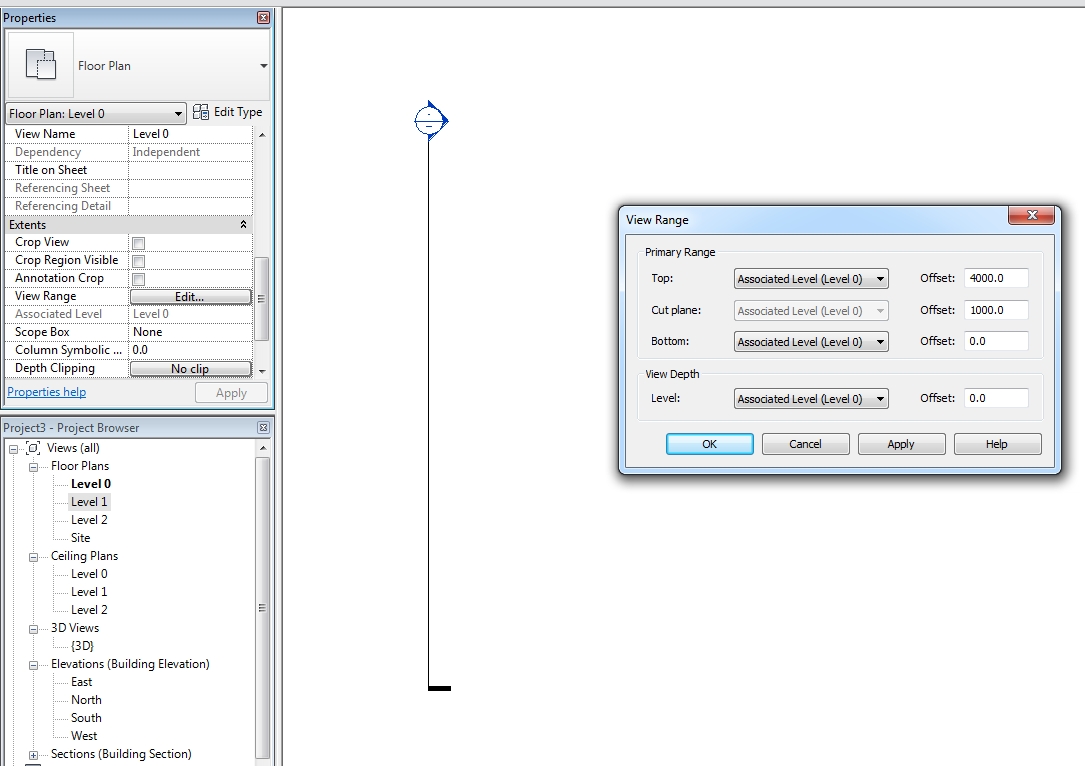This screenshot has width=1085, height=766.
Task: Select the North elevation
Action: pyautogui.click(x=86, y=700)
